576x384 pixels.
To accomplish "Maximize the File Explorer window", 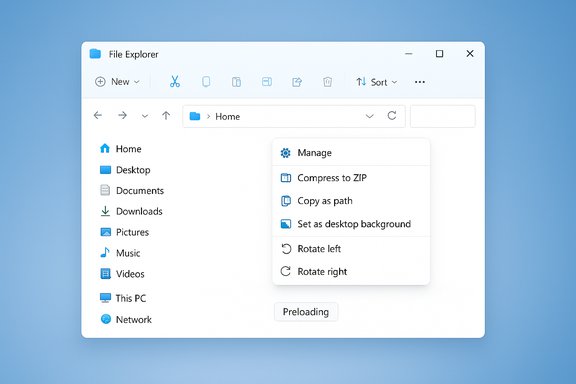I will 439,54.
